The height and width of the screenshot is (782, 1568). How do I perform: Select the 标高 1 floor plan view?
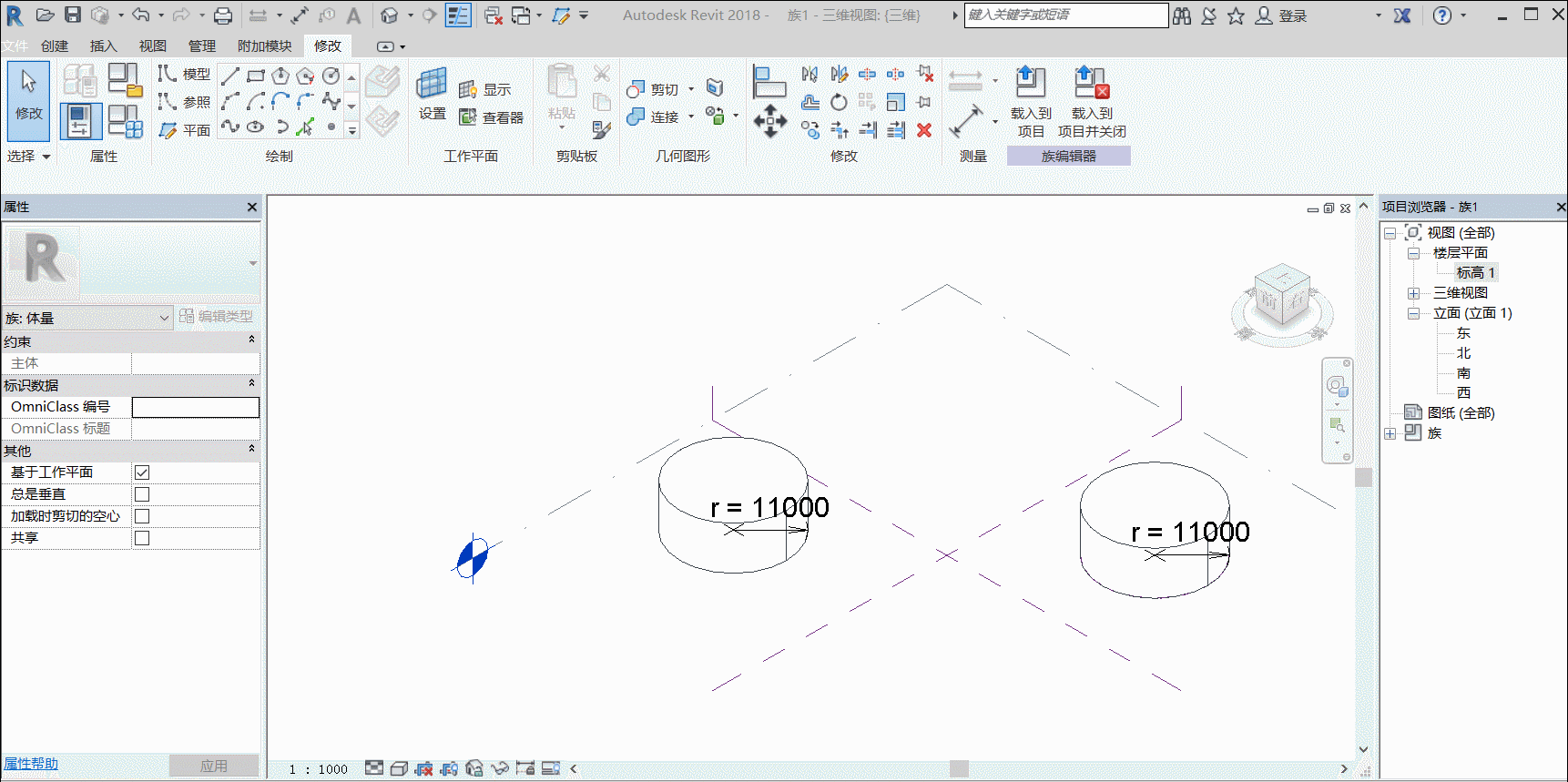[1475, 273]
